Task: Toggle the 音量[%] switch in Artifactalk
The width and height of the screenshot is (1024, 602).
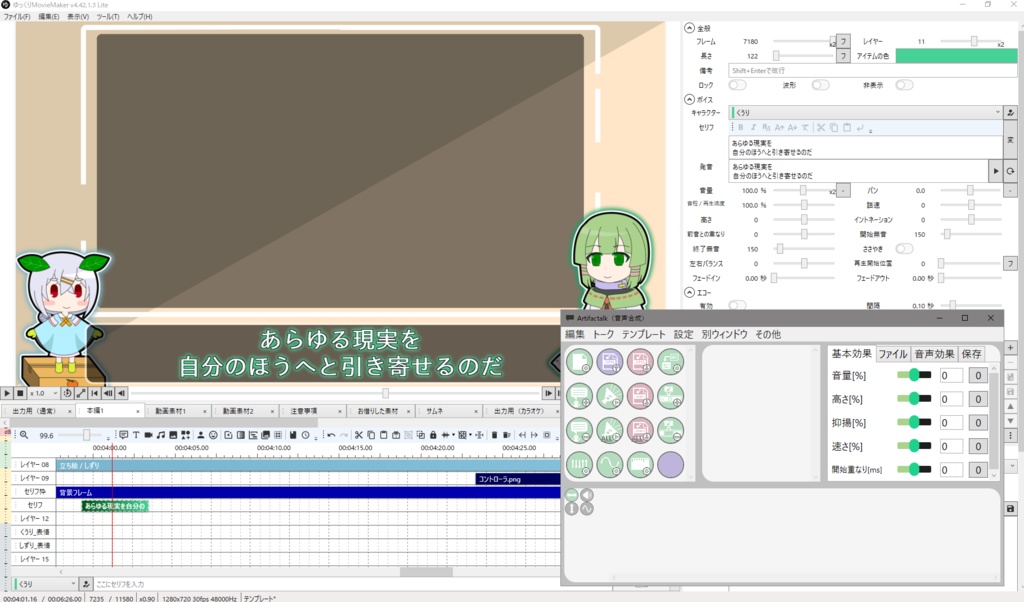Action: click(914, 375)
